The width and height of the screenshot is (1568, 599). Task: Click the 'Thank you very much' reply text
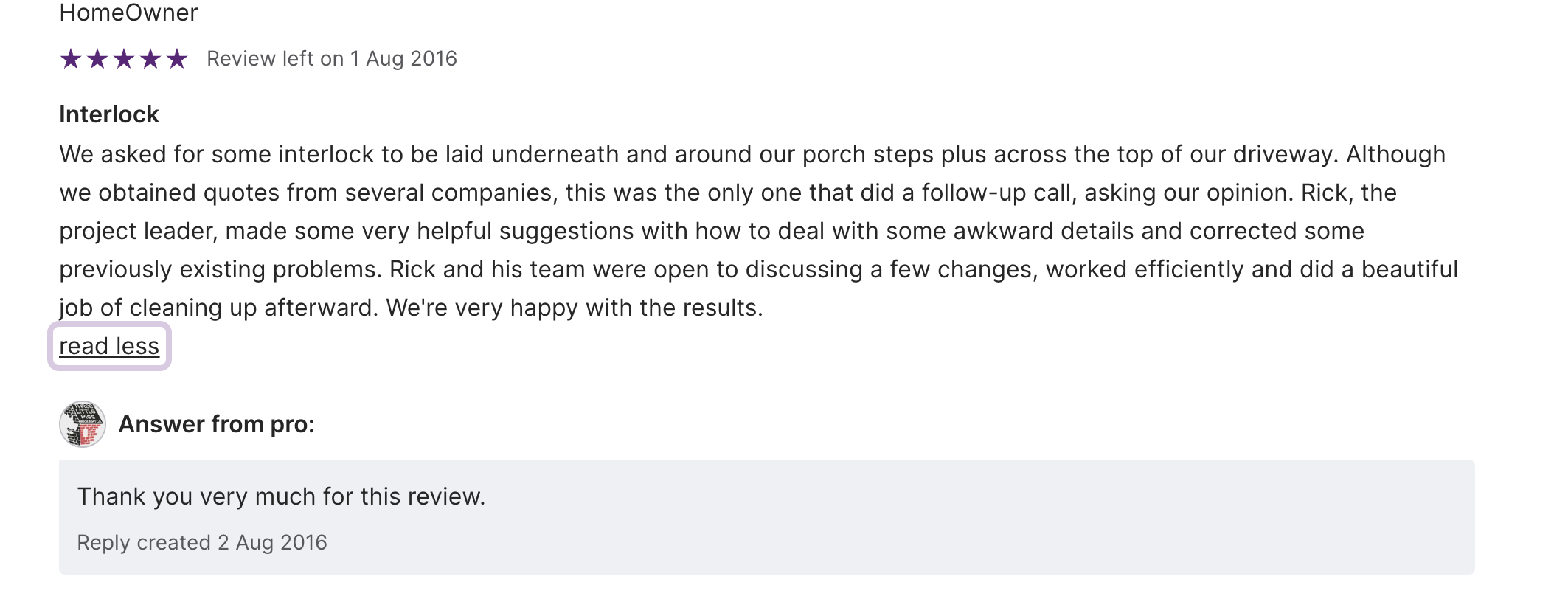coord(281,496)
